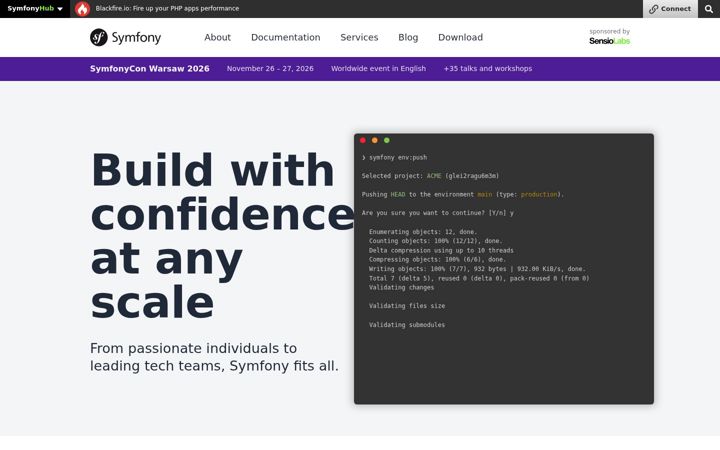The width and height of the screenshot is (720, 450).
Task: Click the Enumerating objects line
Action: (423, 232)
